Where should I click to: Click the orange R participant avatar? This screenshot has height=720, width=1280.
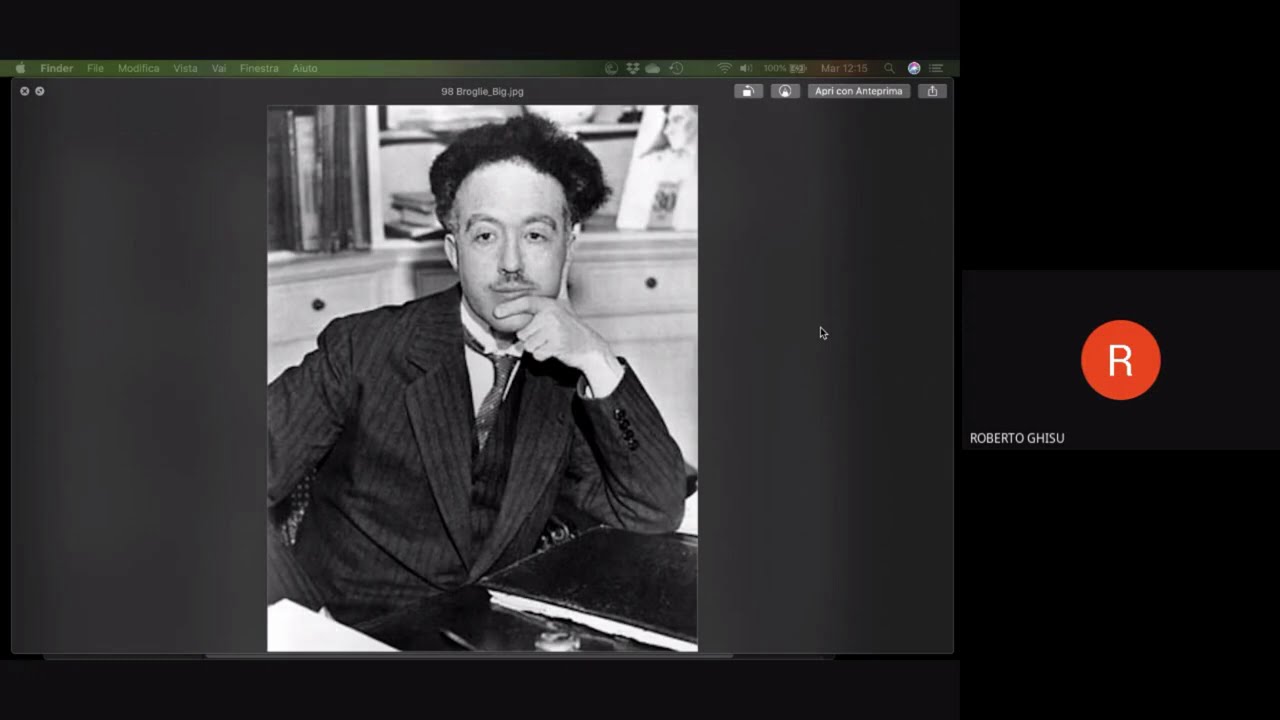tap(1120, 360)
